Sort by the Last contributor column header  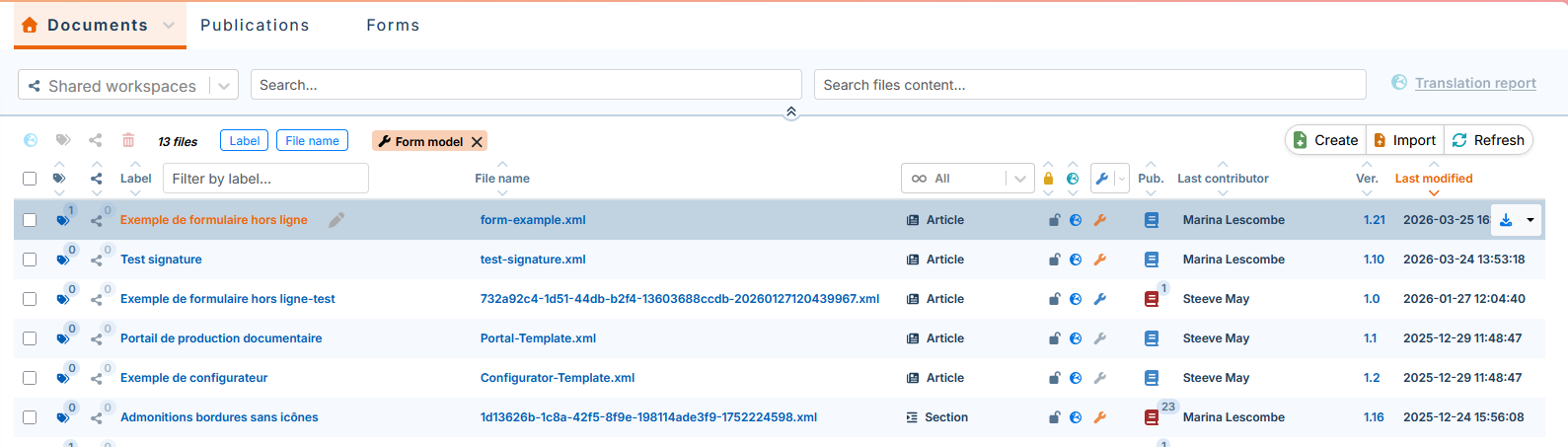click(x=1223, y=179)
